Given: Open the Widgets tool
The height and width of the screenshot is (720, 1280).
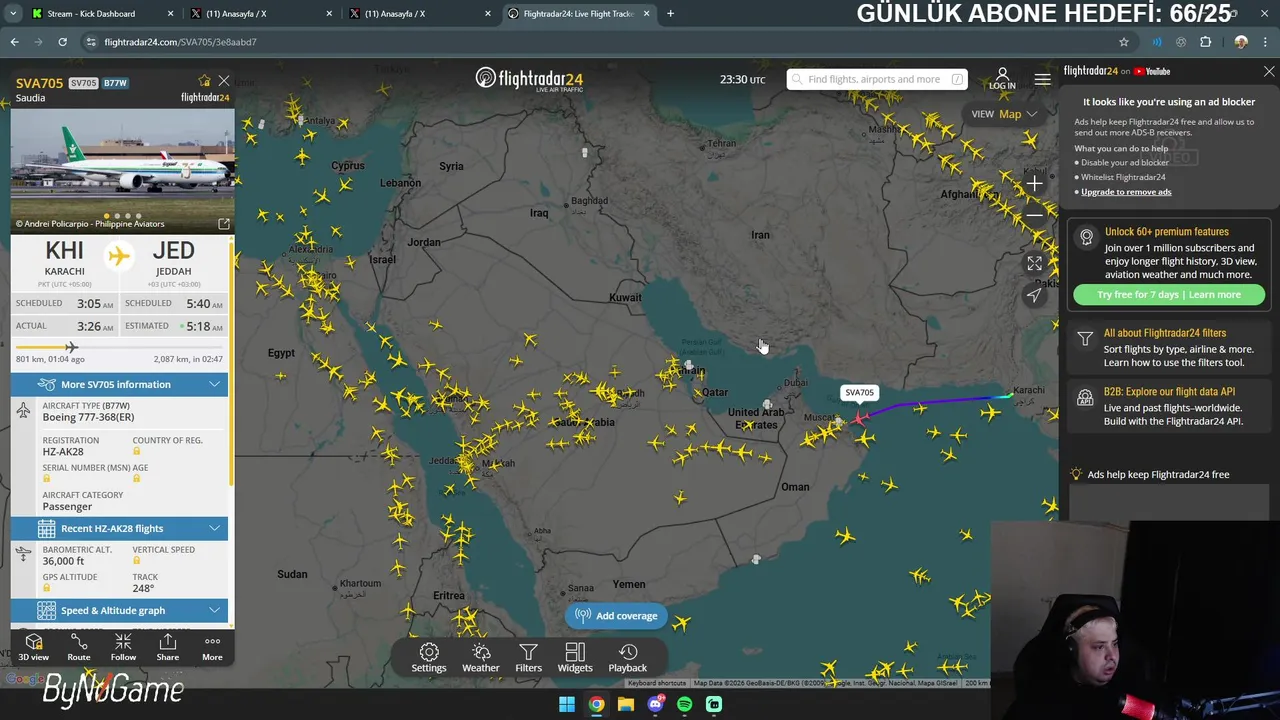Looking at the screenshot, I should point(575,658).
